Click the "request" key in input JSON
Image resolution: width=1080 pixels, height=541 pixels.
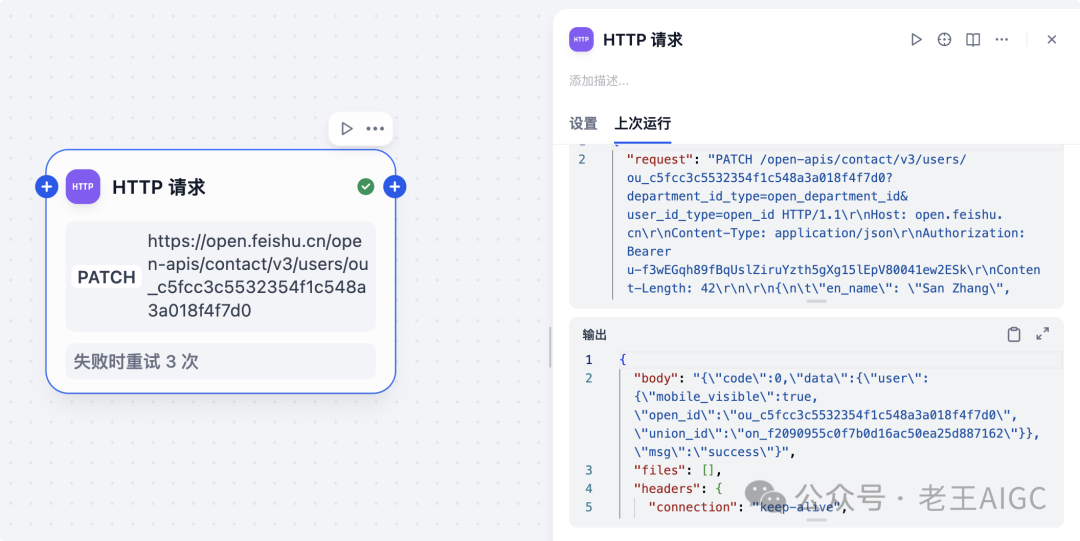660,159
